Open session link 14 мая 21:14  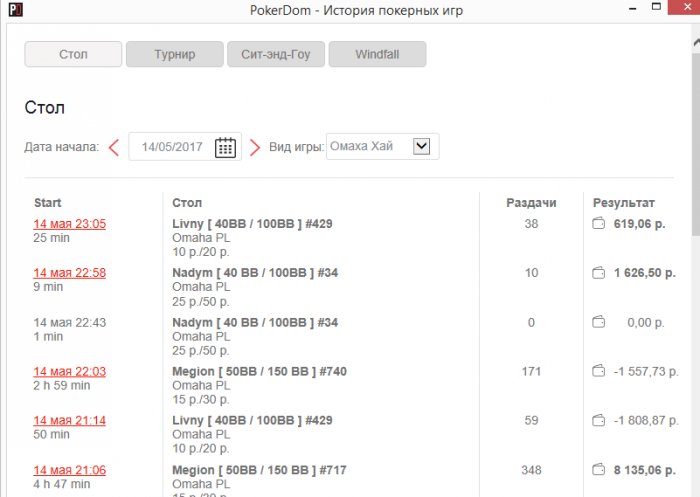pos(70,421)
